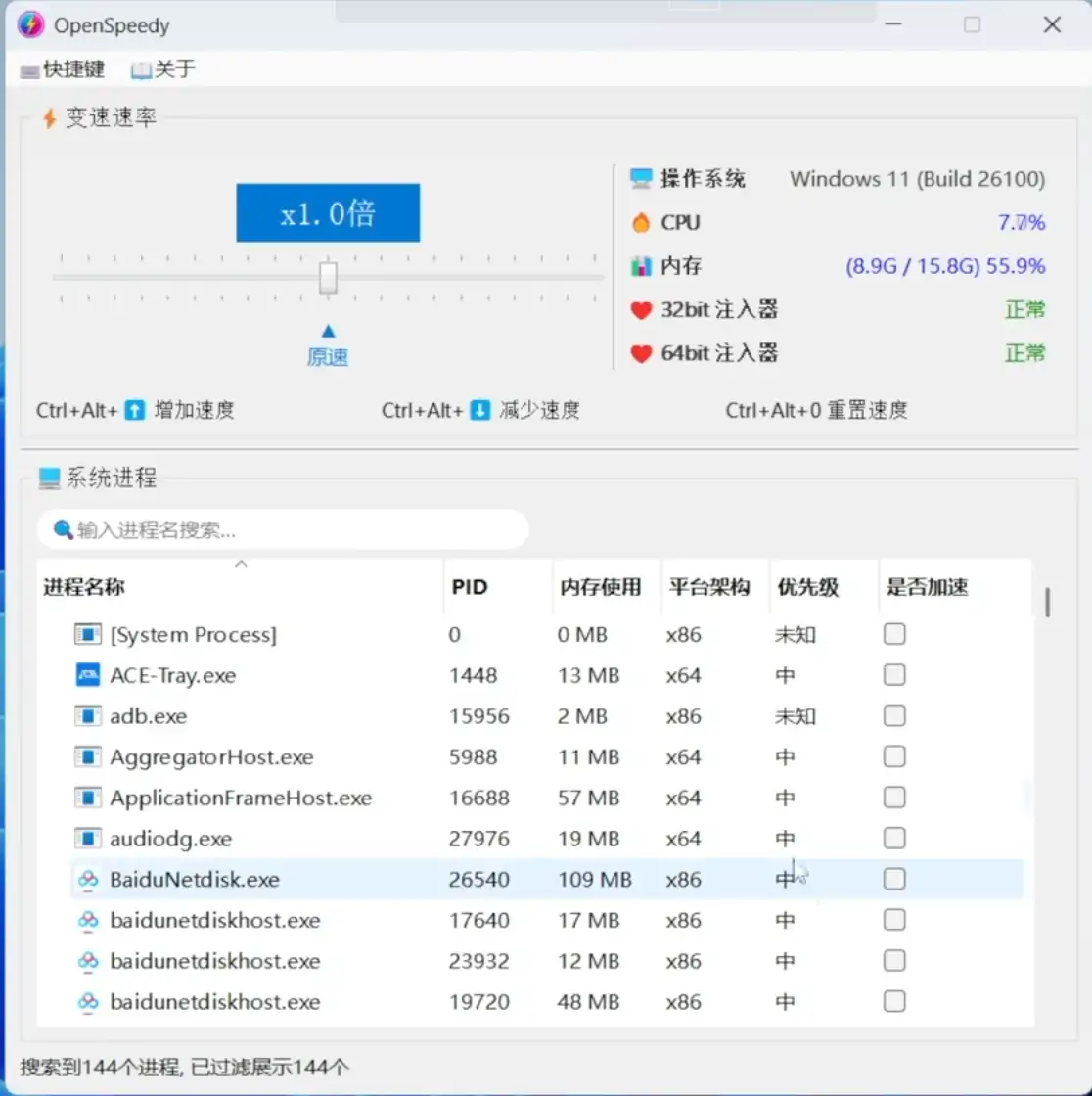Click the 输入进程名搜索 search field
The width and height of the screenshot is (1092, 1096).
coord(284,529)
